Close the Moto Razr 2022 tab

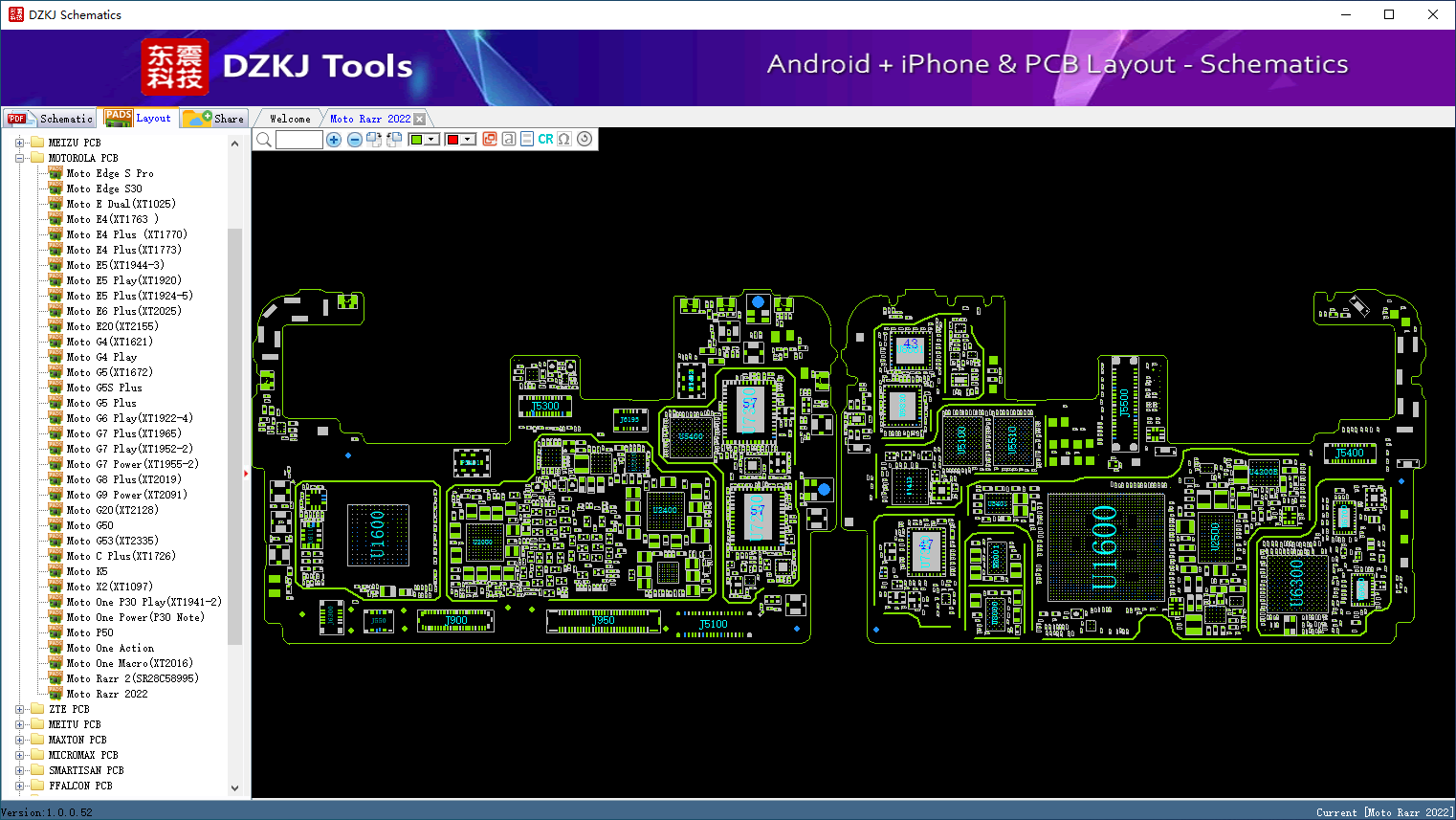pyautogui.click(x=419, y=119)
